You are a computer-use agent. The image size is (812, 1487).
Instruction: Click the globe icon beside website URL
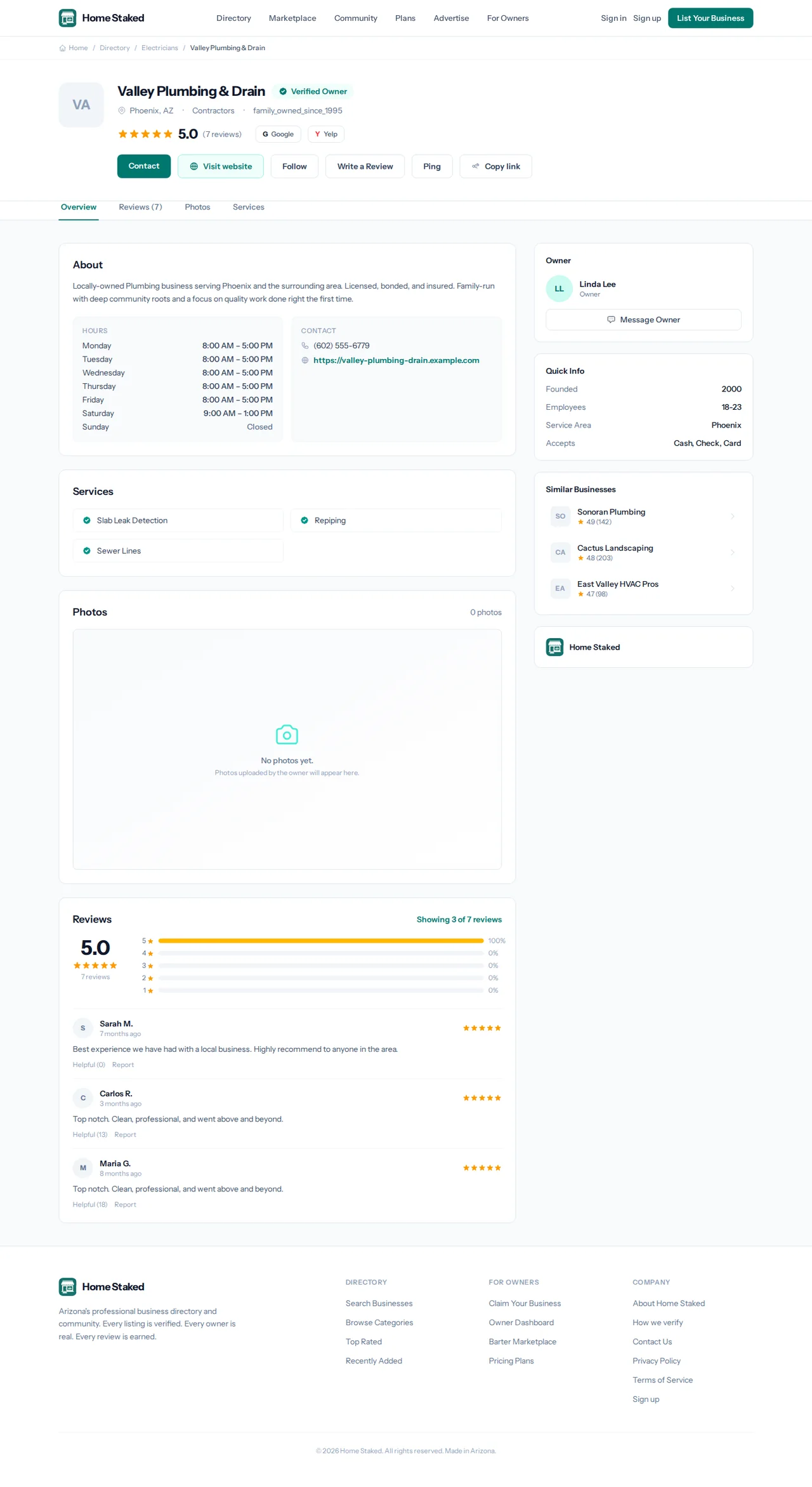click(305, 360)
